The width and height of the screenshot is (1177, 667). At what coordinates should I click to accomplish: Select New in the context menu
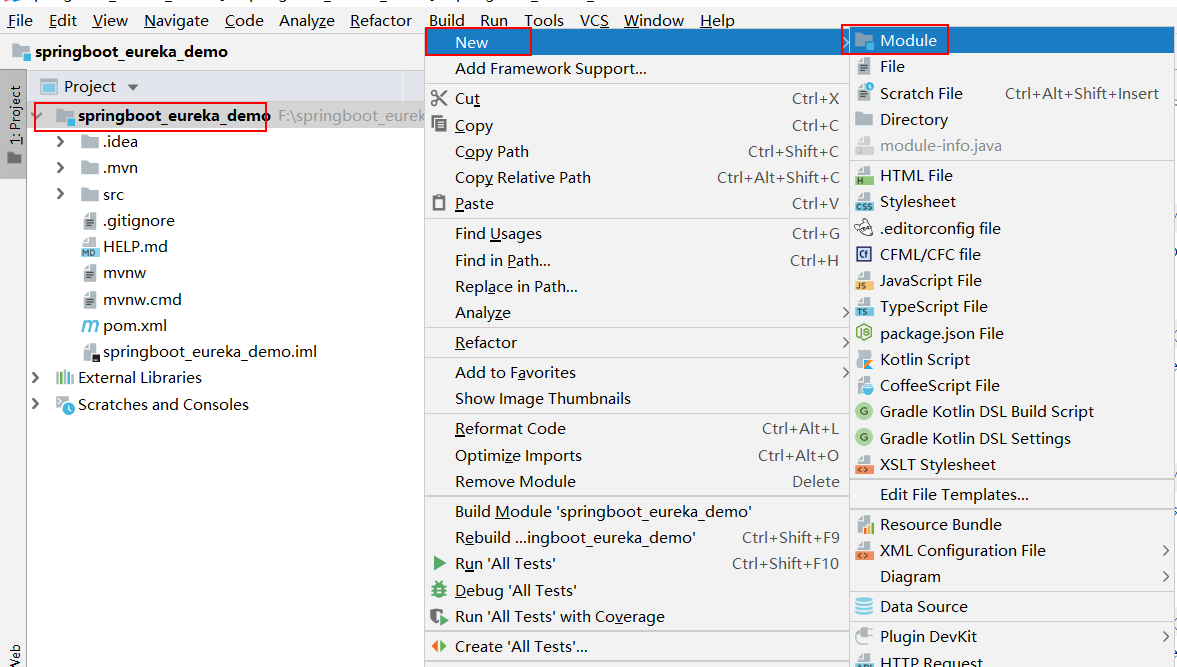pyautogui.click(x=637, y=42)
